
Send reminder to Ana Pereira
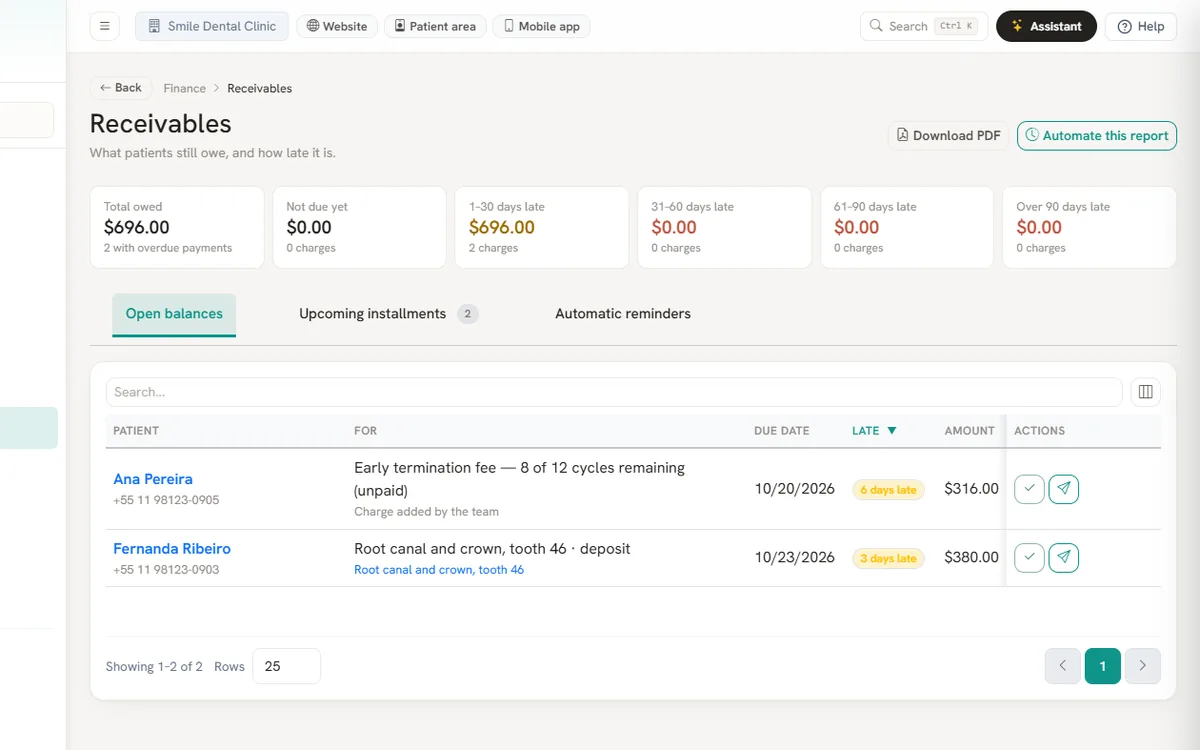pyautogui.click(x=1064, y=489)
